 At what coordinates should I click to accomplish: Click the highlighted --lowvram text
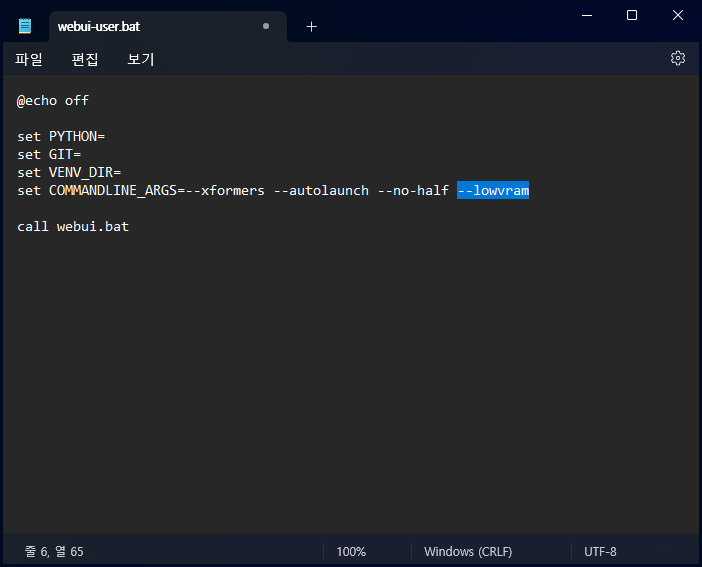[493, 190]
